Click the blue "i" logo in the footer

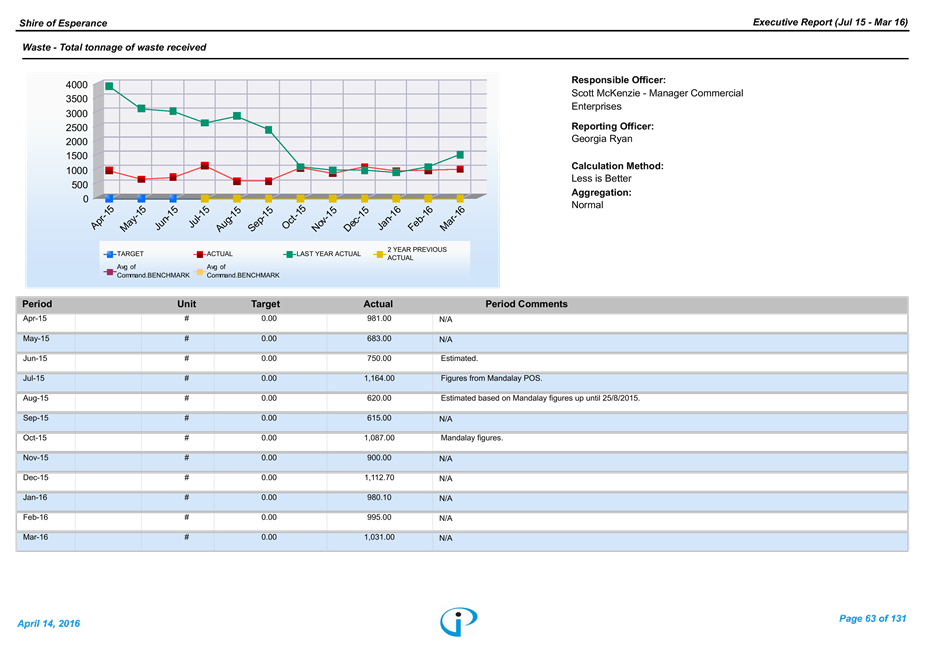coord(459,621)
